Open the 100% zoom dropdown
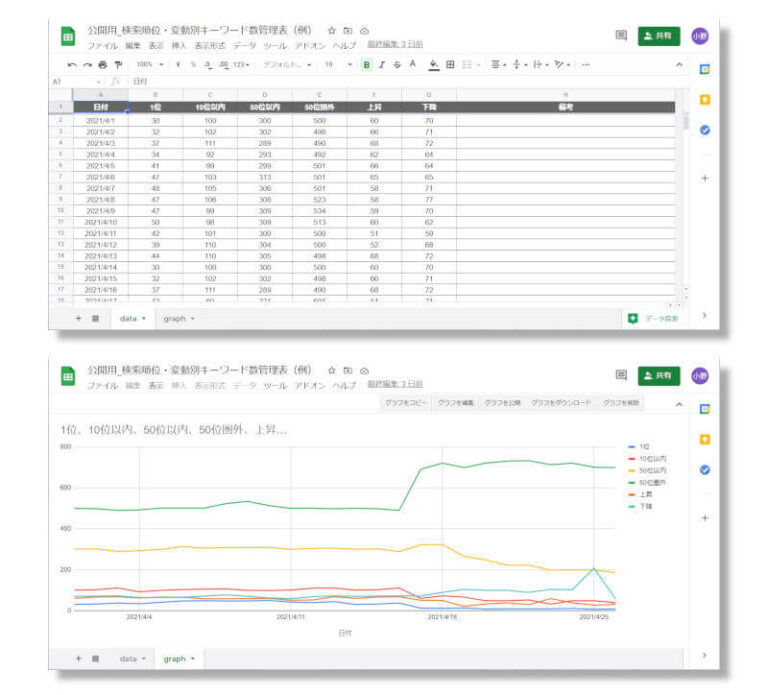Image resolution: width=768 pixels, height=695 pixels. tap(151, 64)
